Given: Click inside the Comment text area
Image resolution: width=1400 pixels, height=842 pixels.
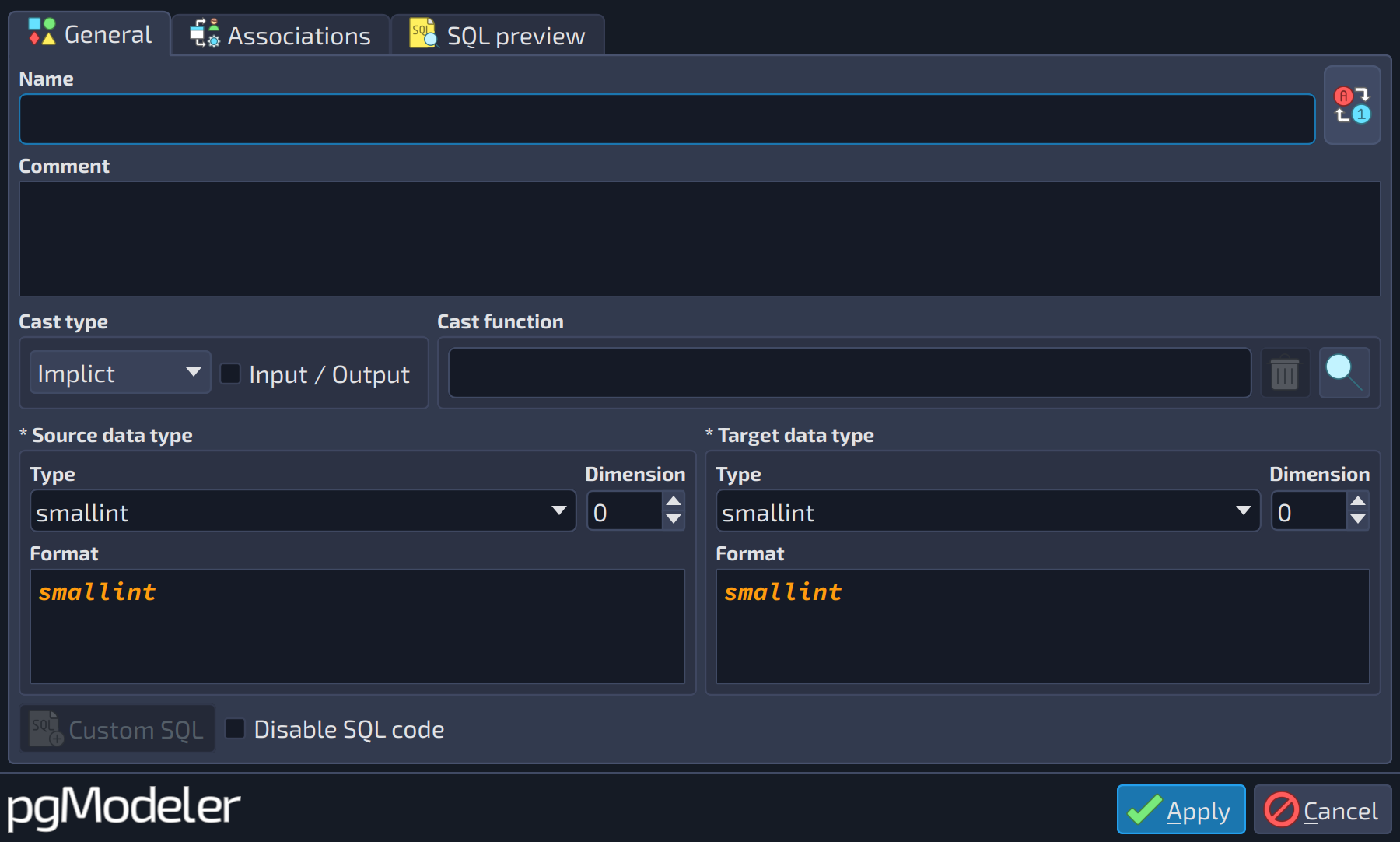Looking at the screenshot, I should click(x=699, y=238).
